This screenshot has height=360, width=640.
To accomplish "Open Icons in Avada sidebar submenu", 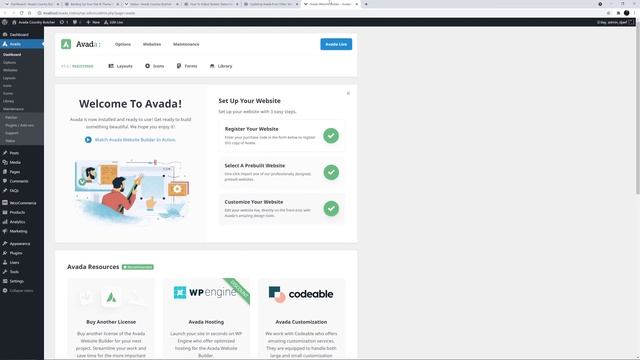I will 7,86.
